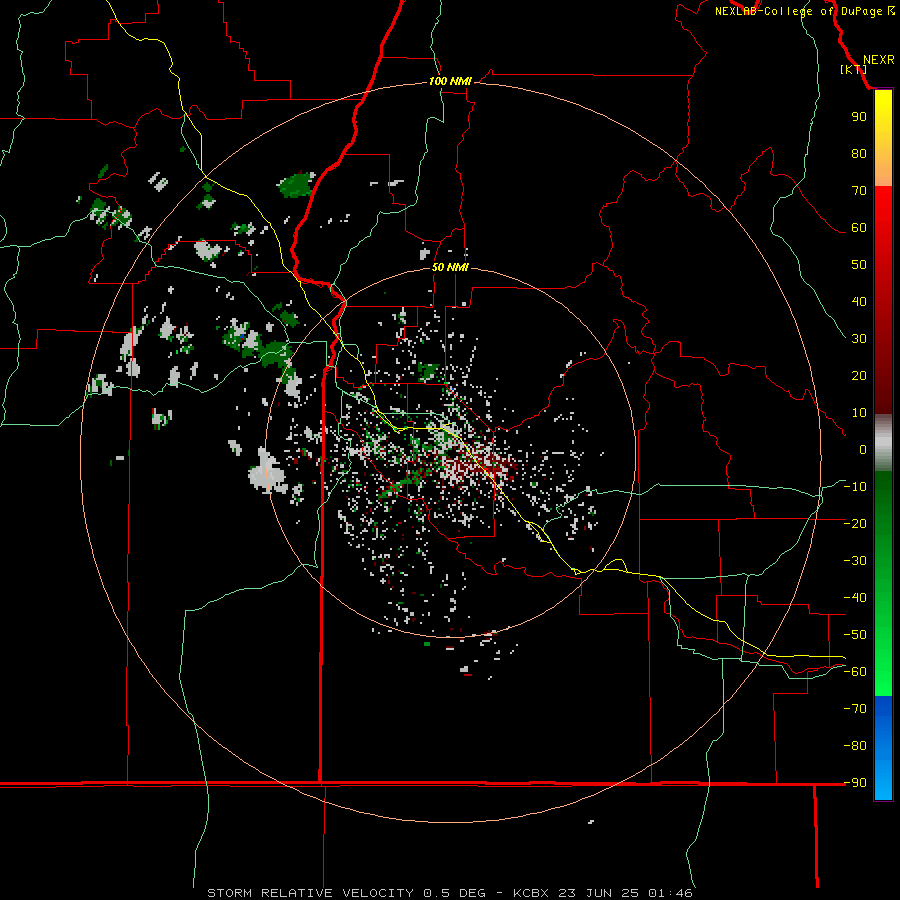The width and height of the screenshot is (900, 900).
Task: Click the -60 value on velocity scale
Action: point(855,672)
